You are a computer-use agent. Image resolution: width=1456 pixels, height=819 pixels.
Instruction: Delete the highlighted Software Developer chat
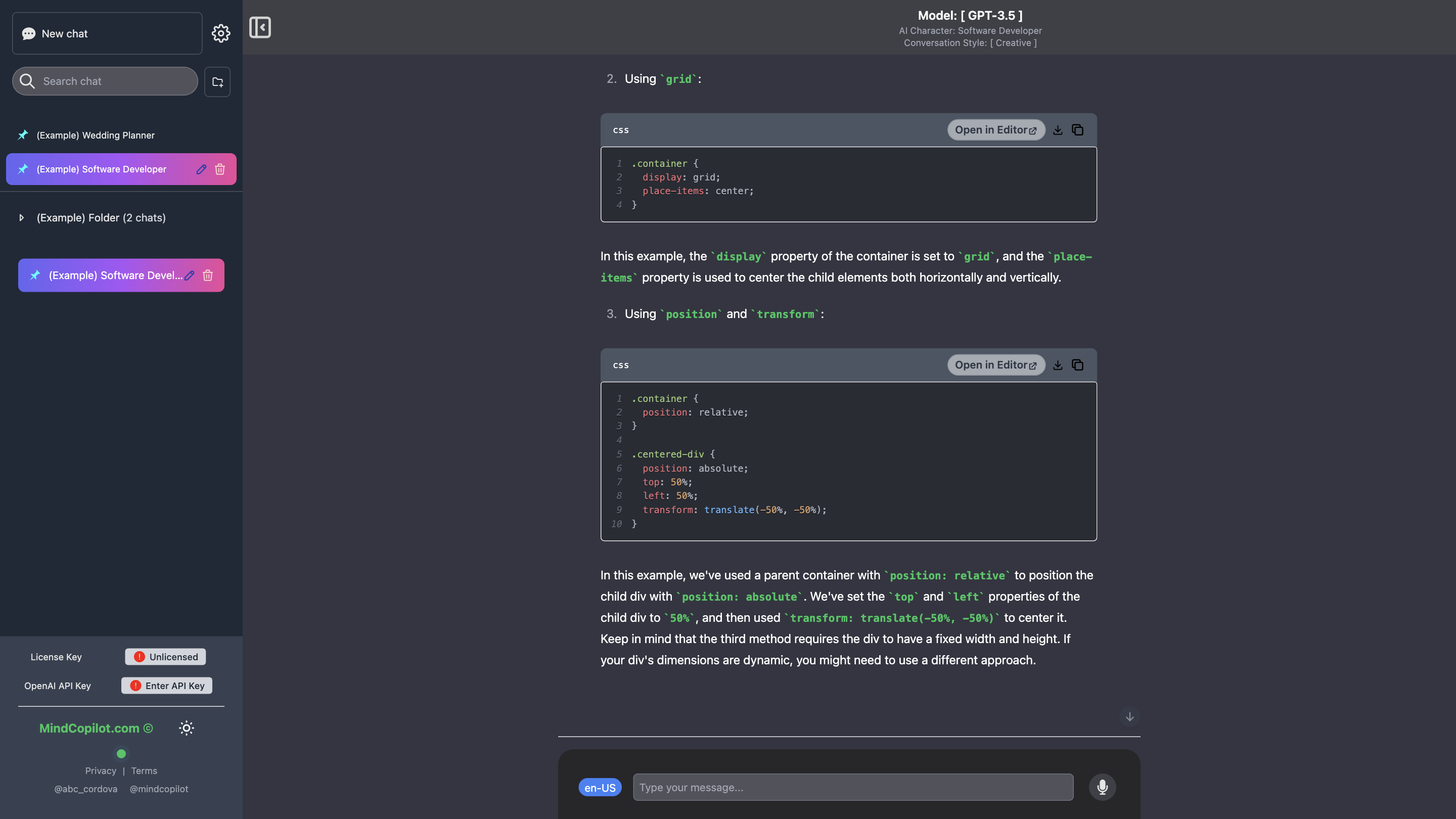coord(220,169)
